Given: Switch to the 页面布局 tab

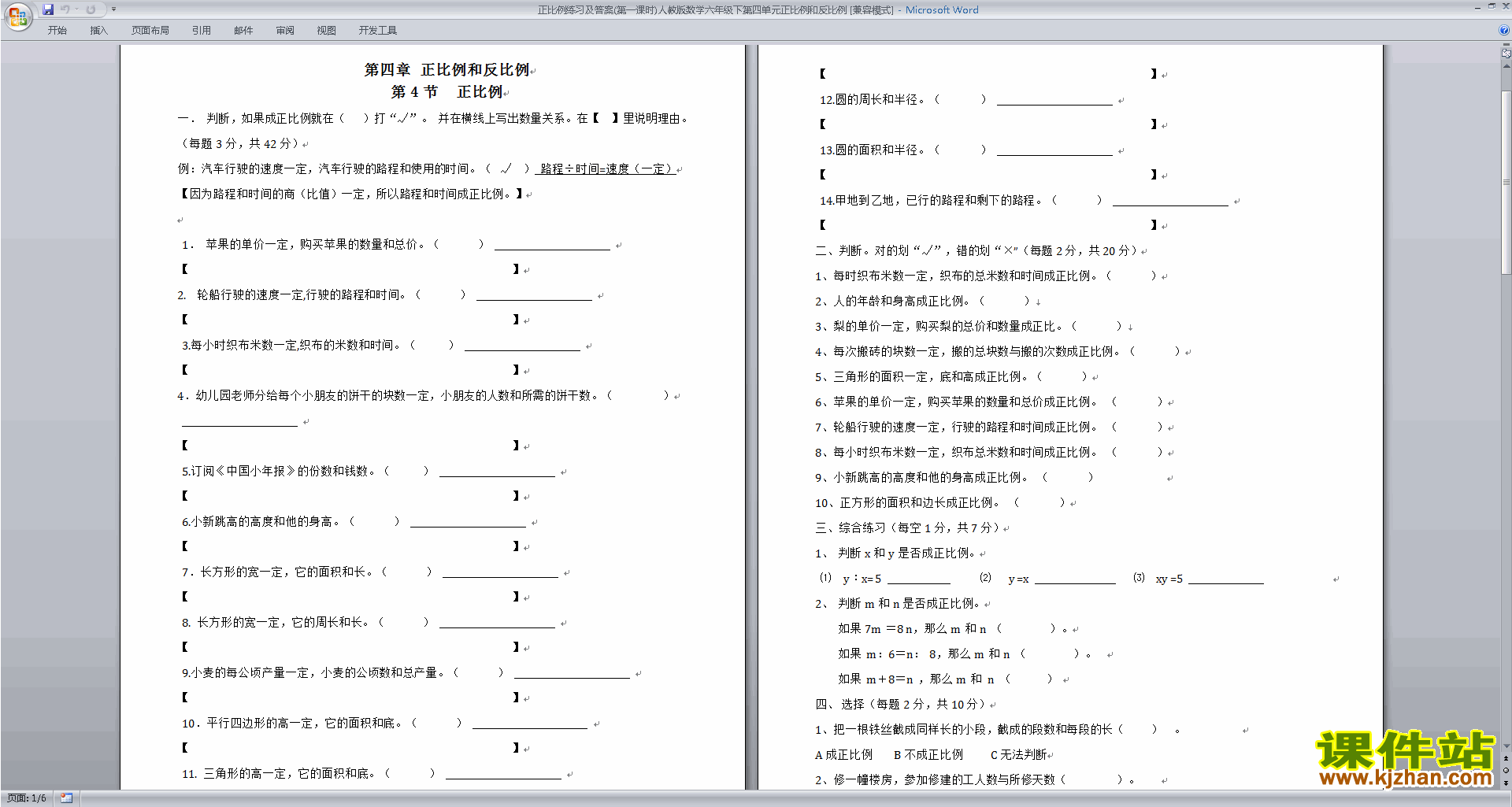Looking at the screenshot, I should click(150, 31).
